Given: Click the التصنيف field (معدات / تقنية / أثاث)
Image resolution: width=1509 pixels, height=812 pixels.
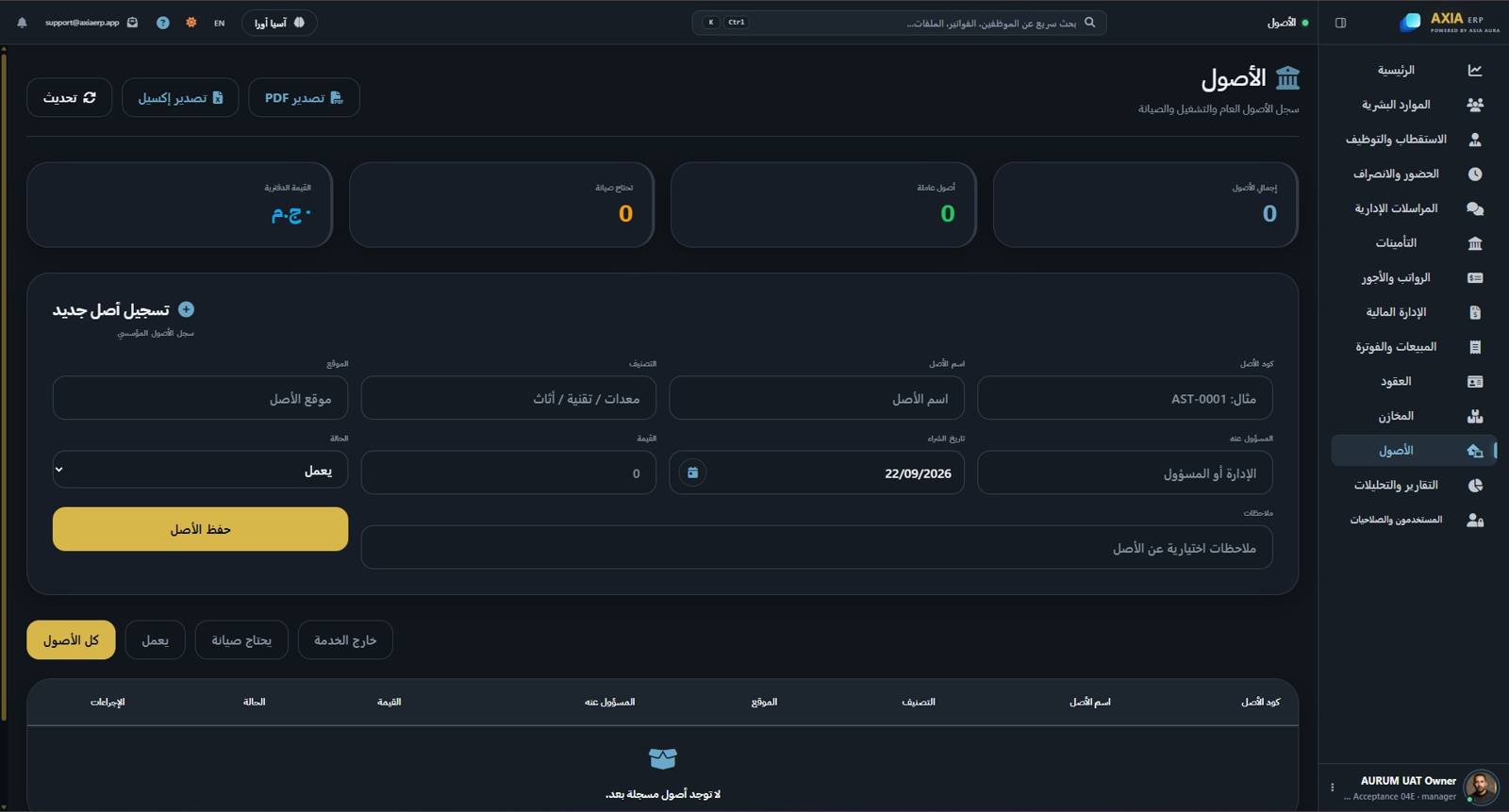Looking at the screenshot, I should click(x=508, y=398).
